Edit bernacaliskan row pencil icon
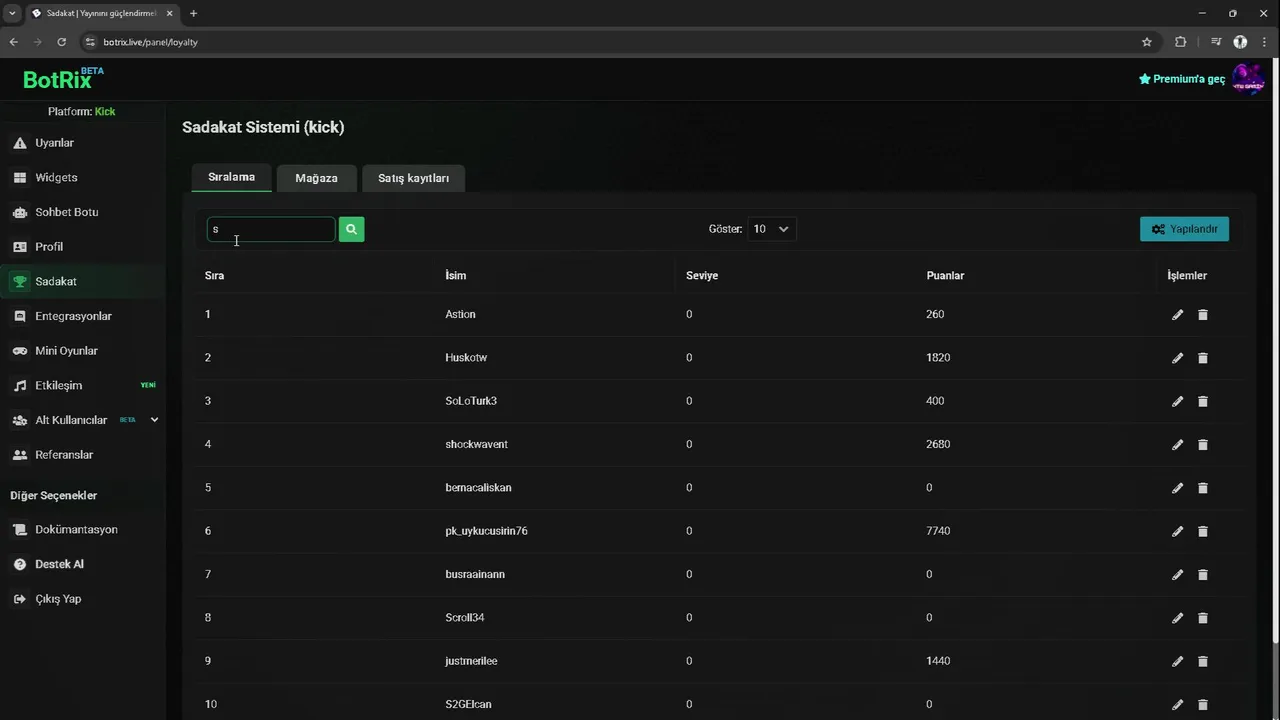 1177,488
